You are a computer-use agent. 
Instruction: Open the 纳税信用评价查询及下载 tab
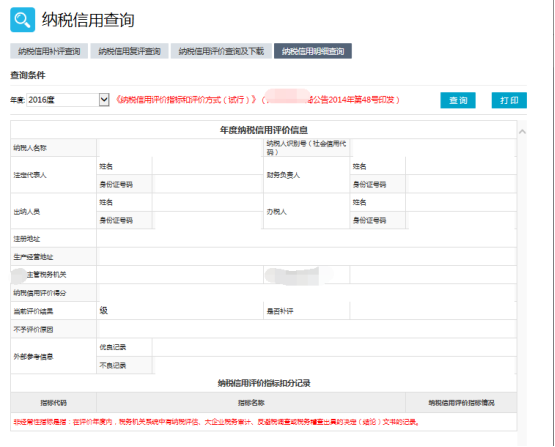221,51
